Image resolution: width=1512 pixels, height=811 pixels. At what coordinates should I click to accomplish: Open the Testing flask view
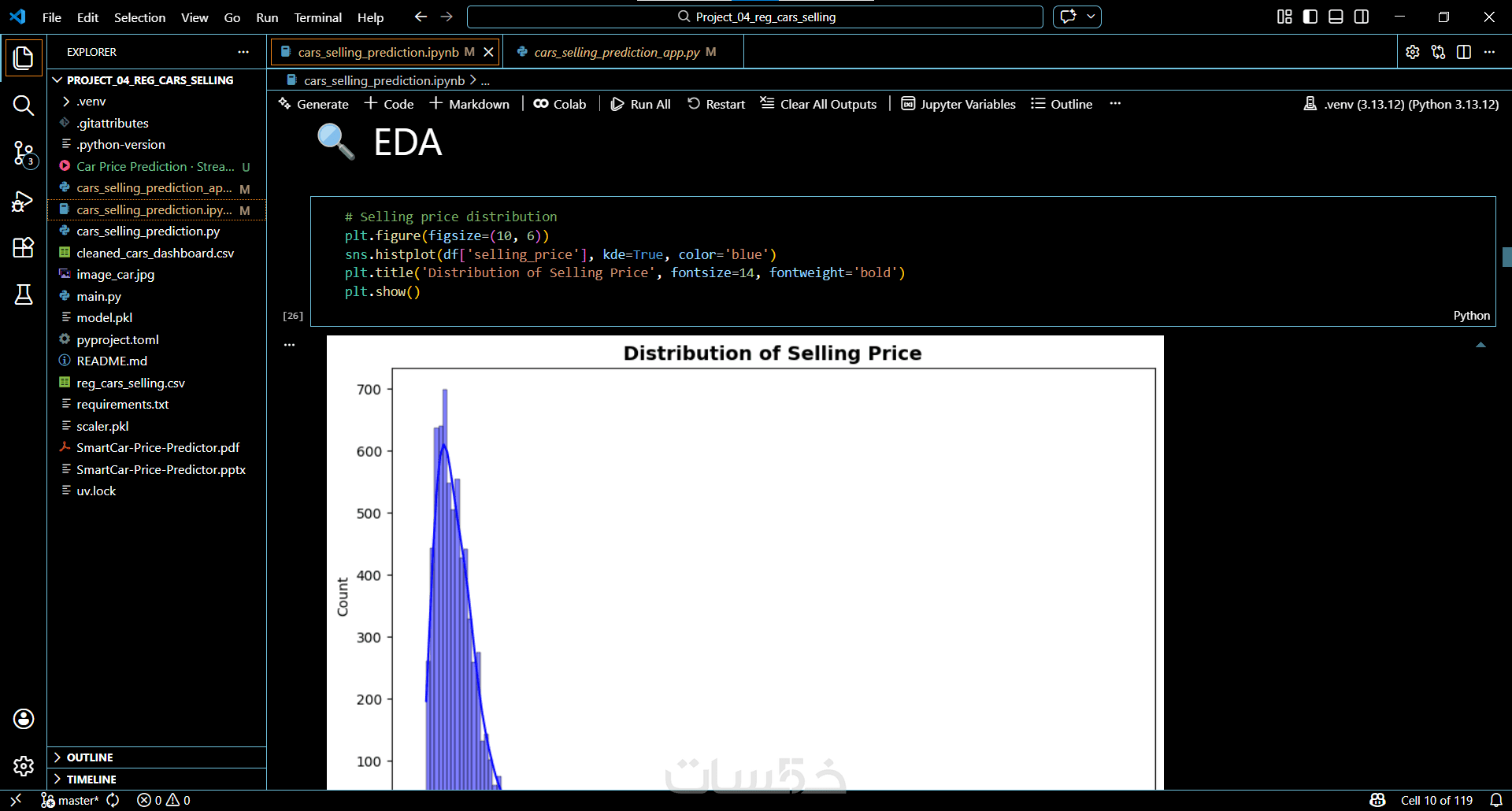click(x=24, y=294)
